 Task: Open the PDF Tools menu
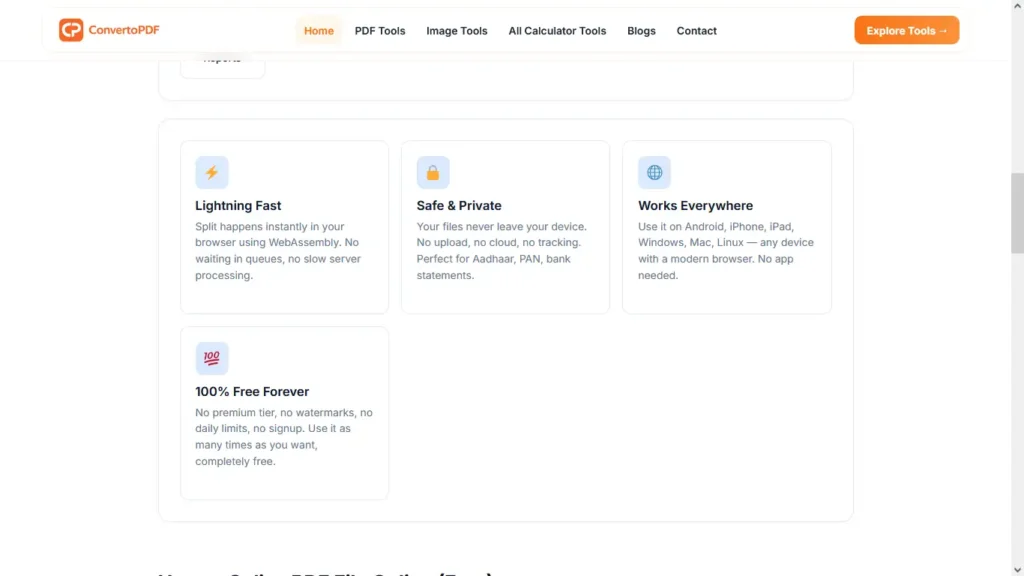tap(380, 31)
